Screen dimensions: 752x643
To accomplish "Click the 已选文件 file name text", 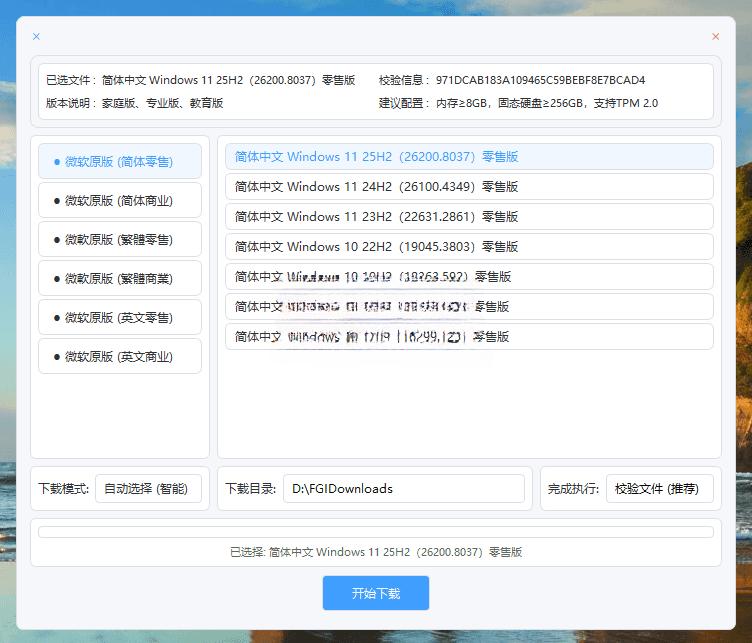I will 228,80.
